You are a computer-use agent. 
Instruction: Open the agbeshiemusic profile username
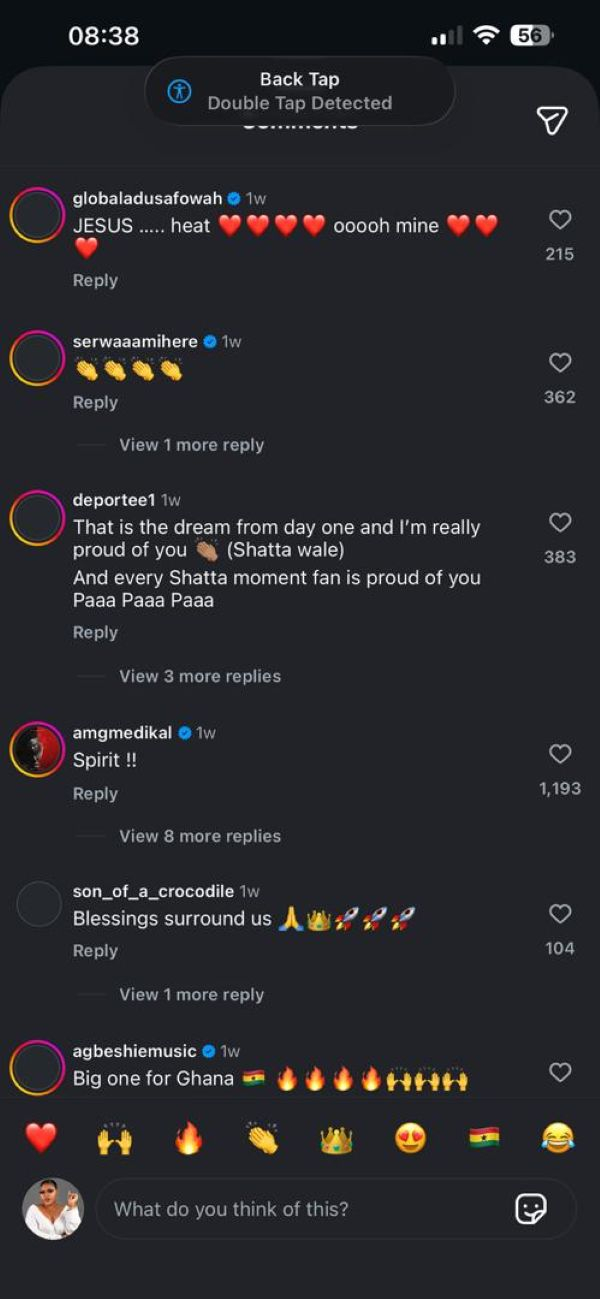(x=134, y=1051)
